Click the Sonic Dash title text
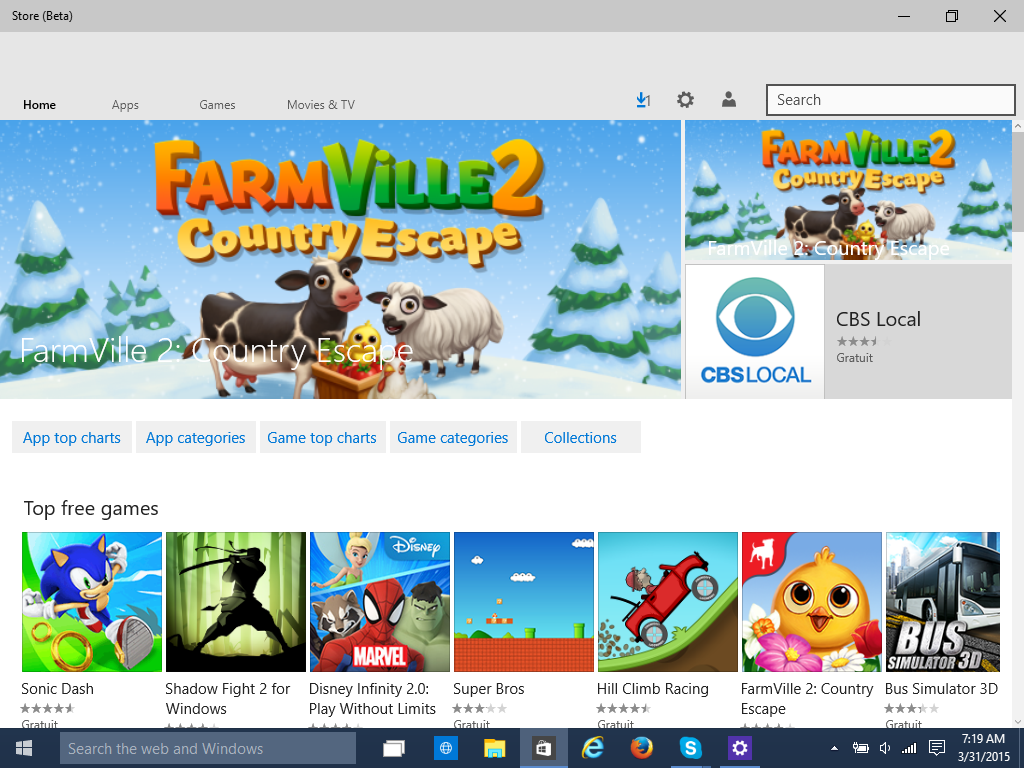This screenshot has height=768, width=1024. pyautogui.click(x=57, y=689)
